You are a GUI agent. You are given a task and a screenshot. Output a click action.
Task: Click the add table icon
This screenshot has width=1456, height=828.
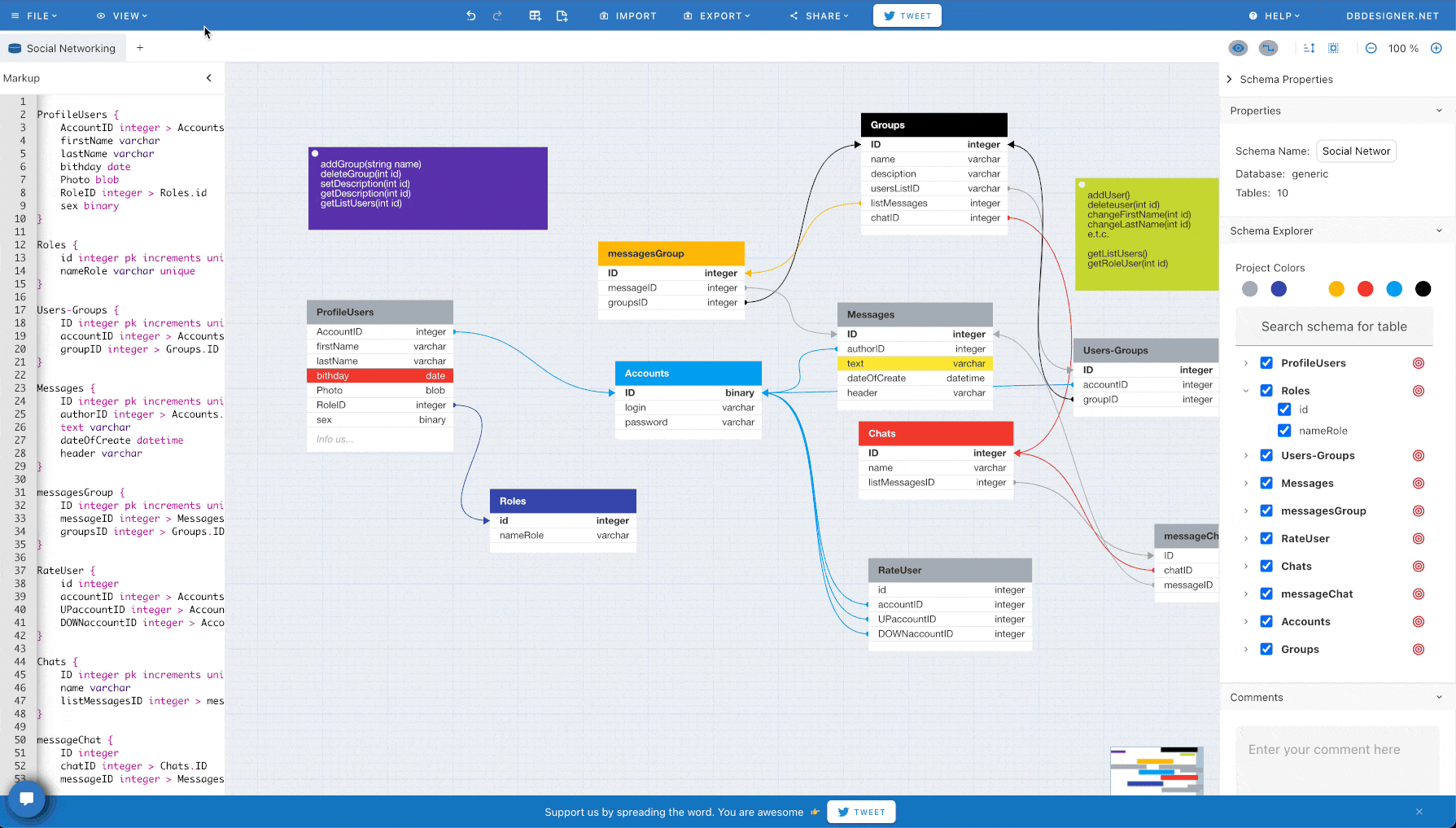tap(535, 15)
